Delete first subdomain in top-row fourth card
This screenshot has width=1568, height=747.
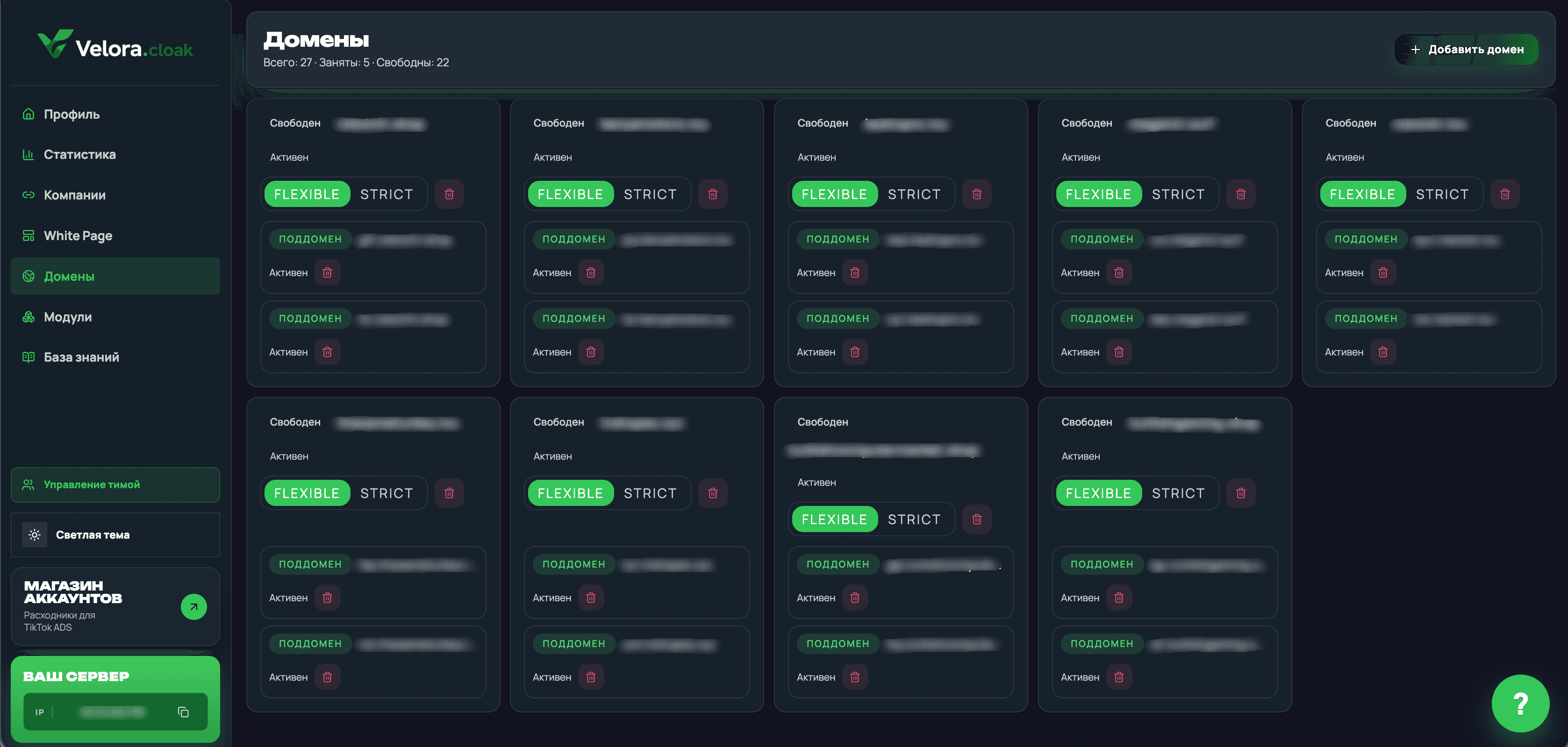point(1119,272)
